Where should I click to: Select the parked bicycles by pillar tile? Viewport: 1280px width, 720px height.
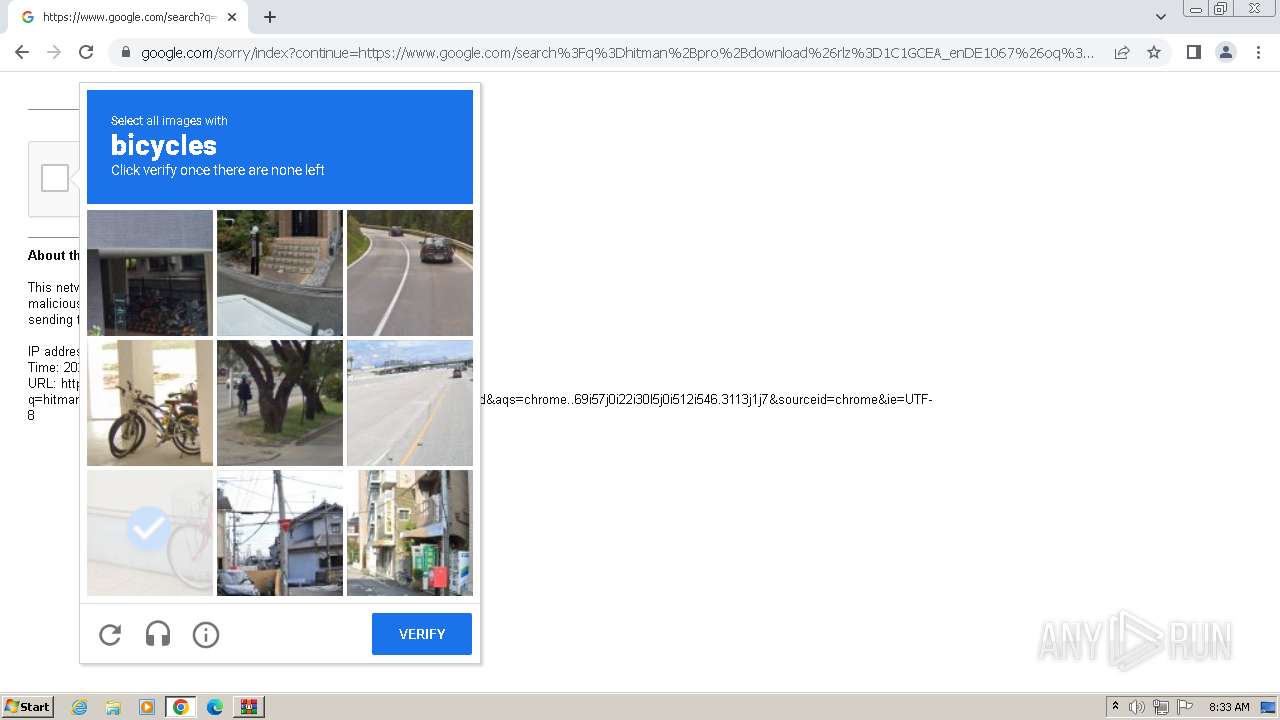pos(150,403)
